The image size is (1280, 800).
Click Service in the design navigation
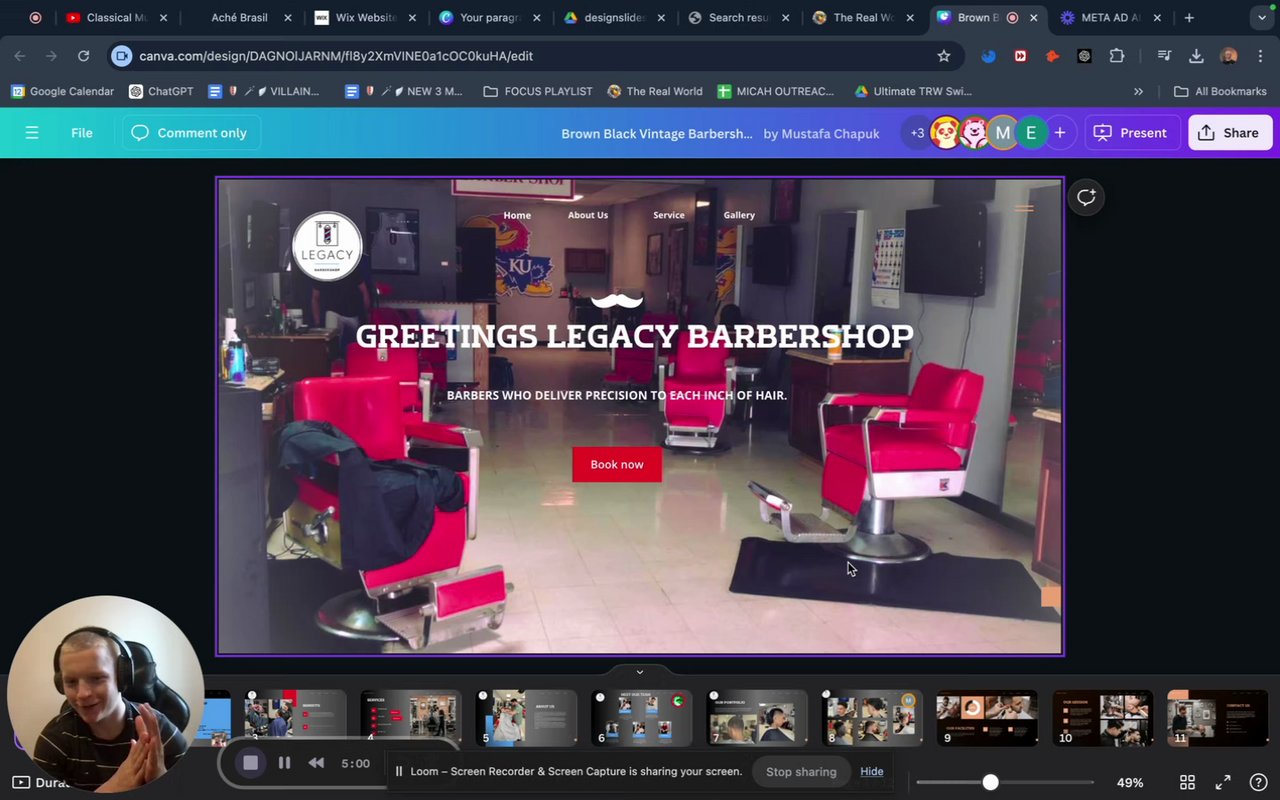tap(669, 215)
